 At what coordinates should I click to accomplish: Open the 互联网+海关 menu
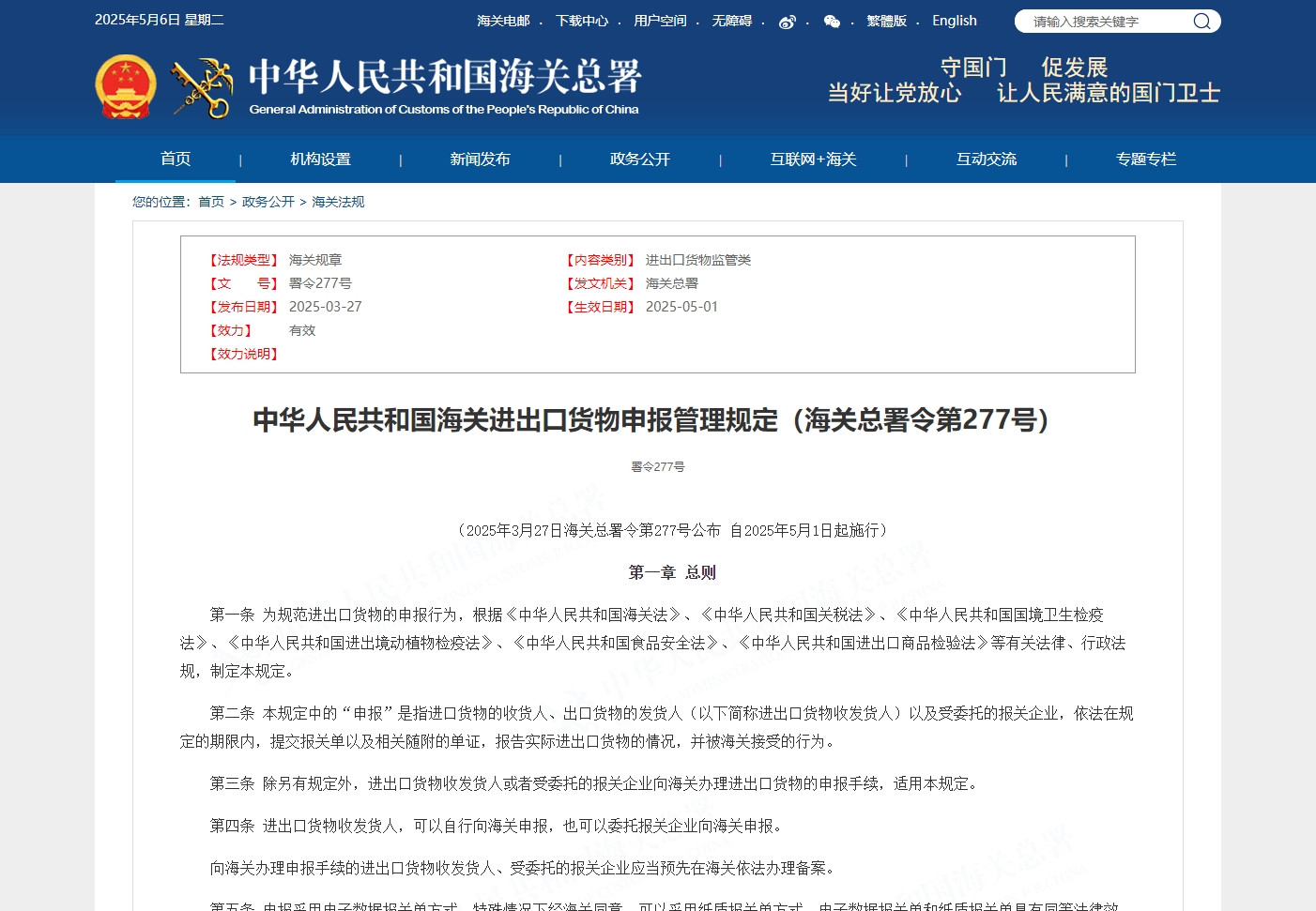coord(813,159)
